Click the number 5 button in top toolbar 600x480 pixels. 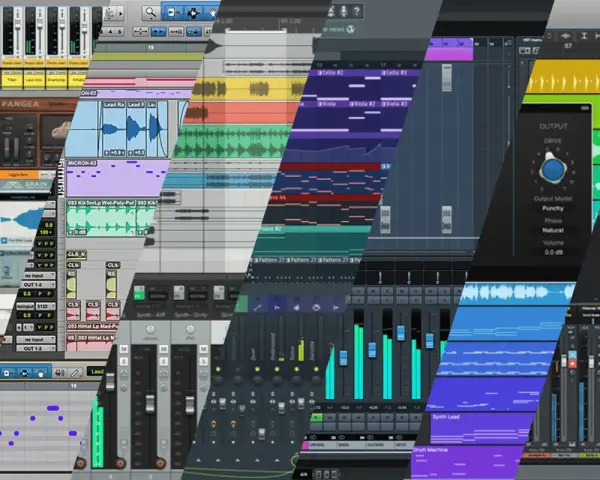pyautogui.click(x=119, y=31)
